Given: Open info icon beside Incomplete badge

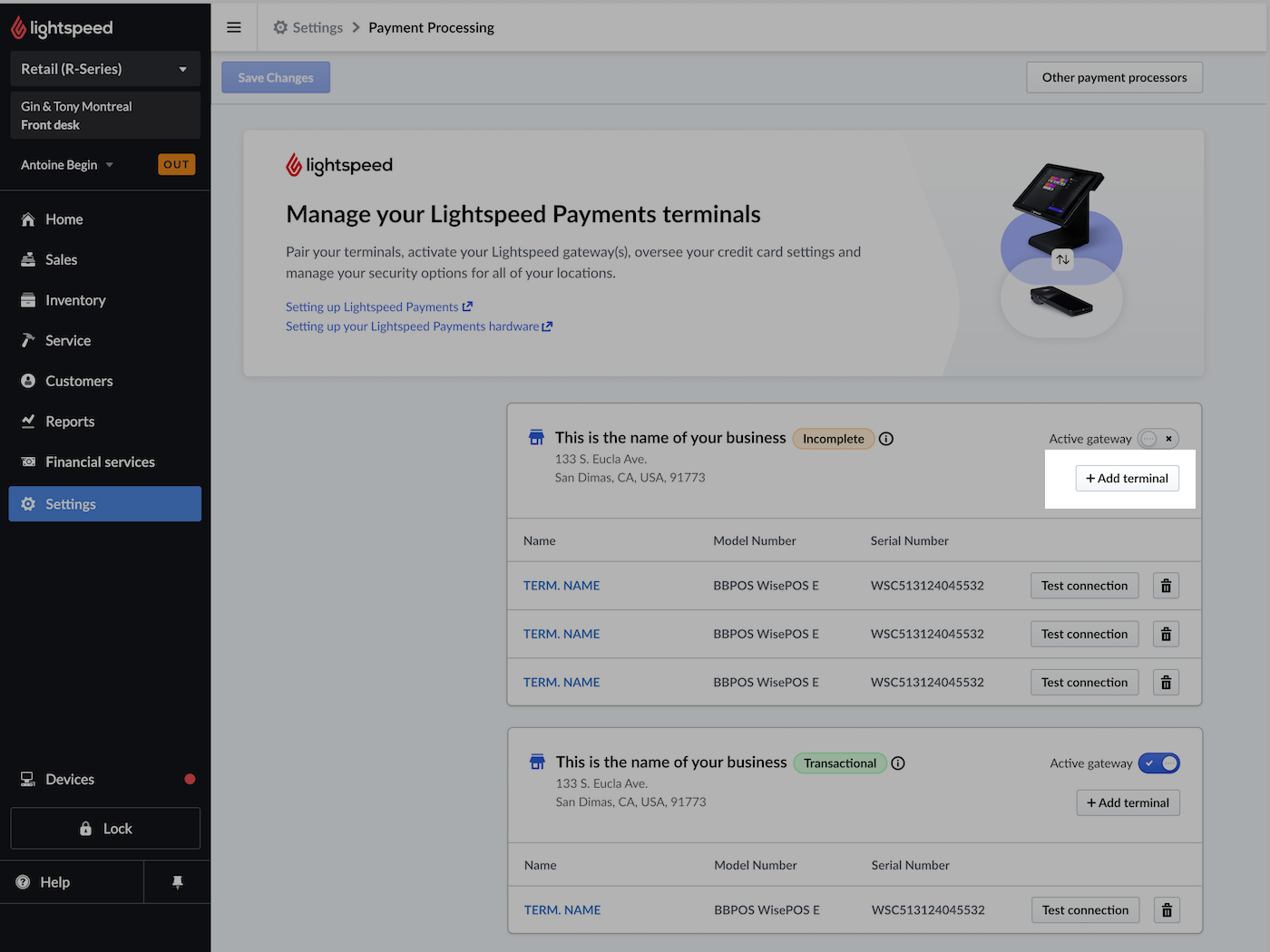Looking at the screenshot, I should [x=886, y=439].
